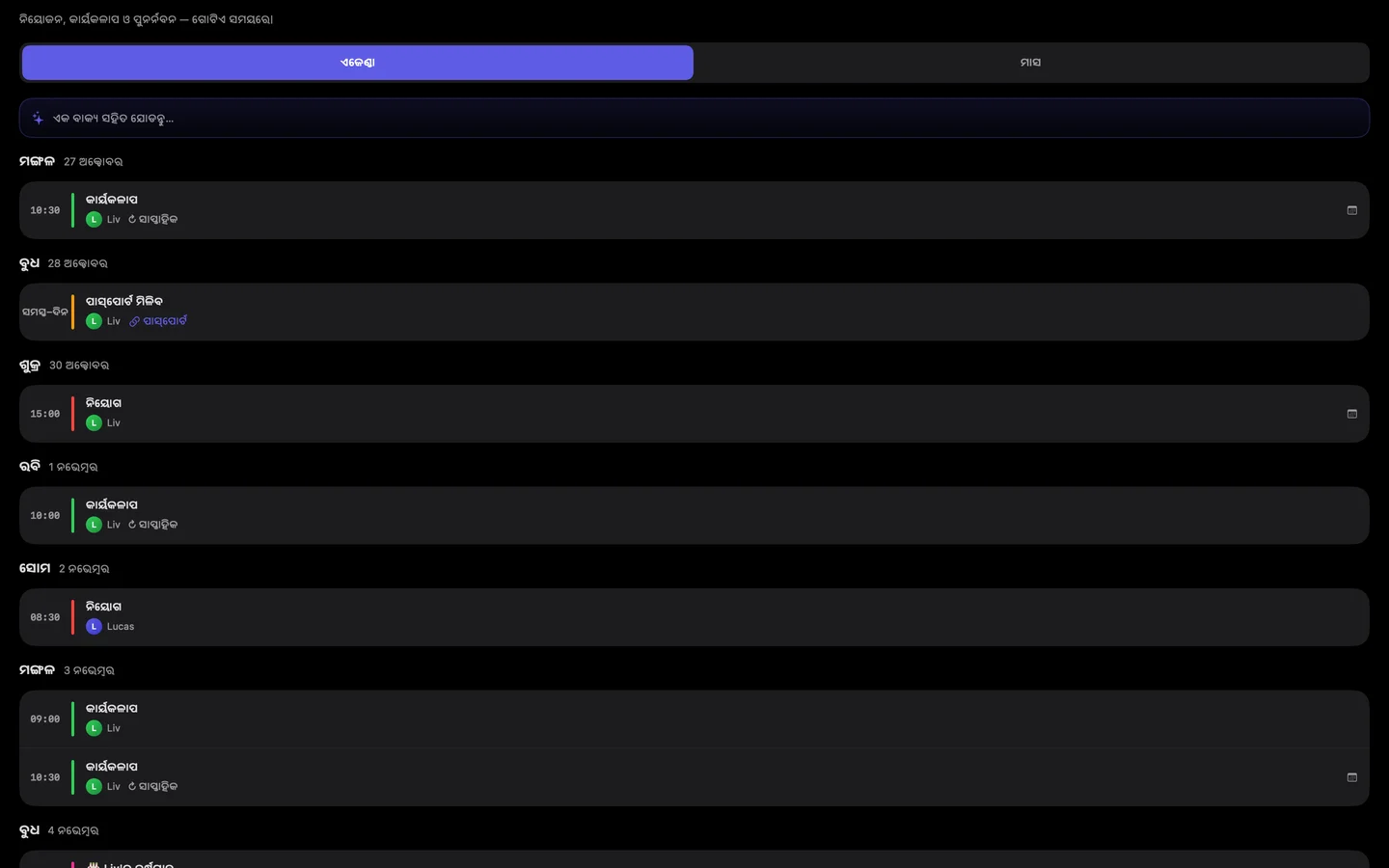Click calendar icon on the 15:00 ନିଯୋଗ row
Image resolution: width=1389 pixels, height=868 pixels.
[x=1352, y=414]
